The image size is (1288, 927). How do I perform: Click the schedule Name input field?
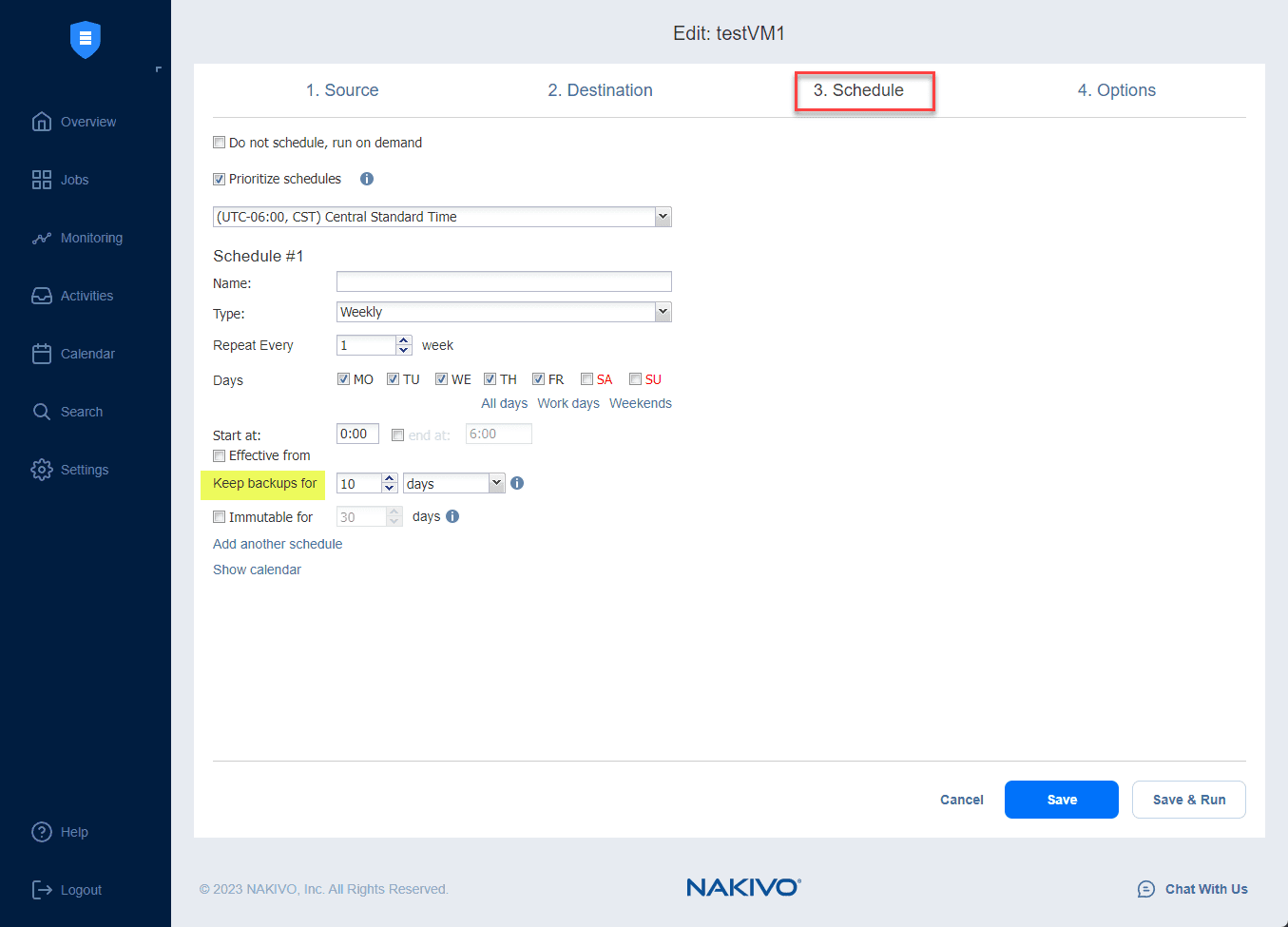click(504, 281)
